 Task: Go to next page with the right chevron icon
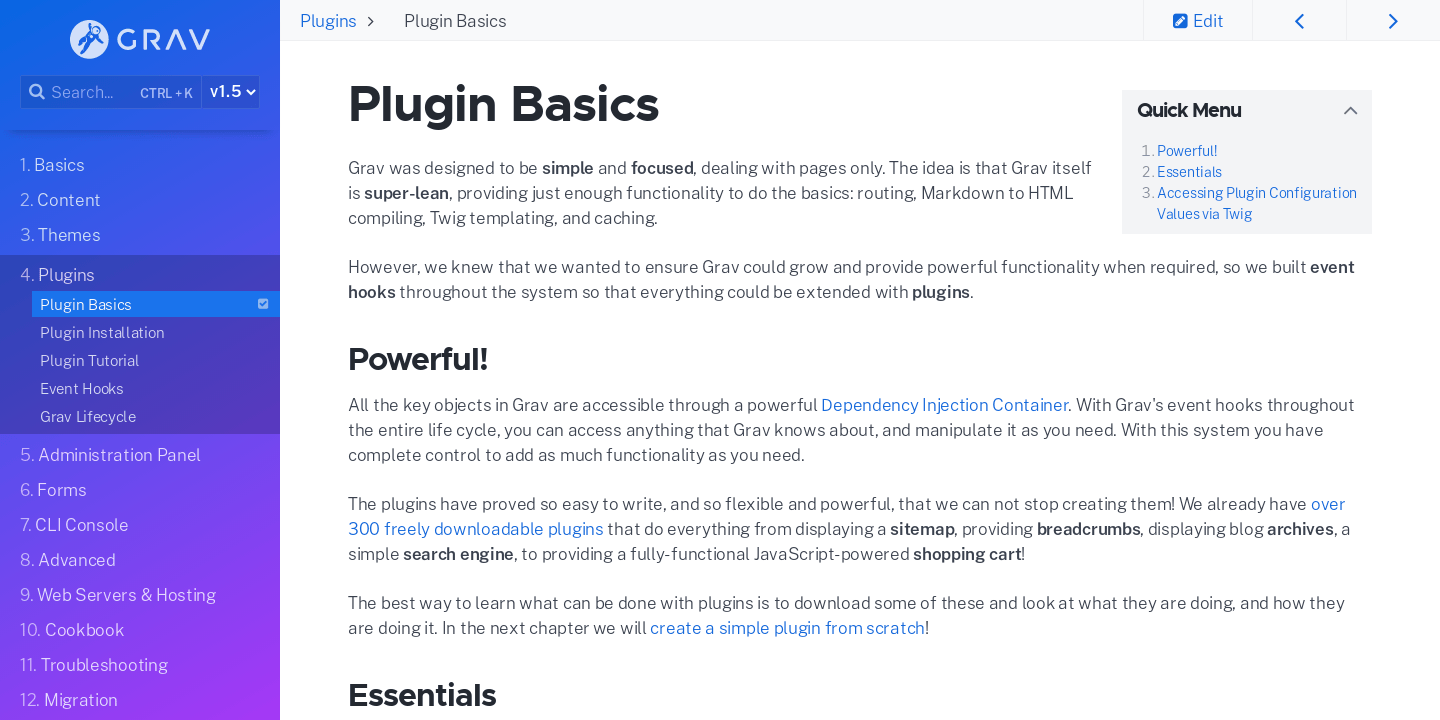click(x=1392, y=20)
